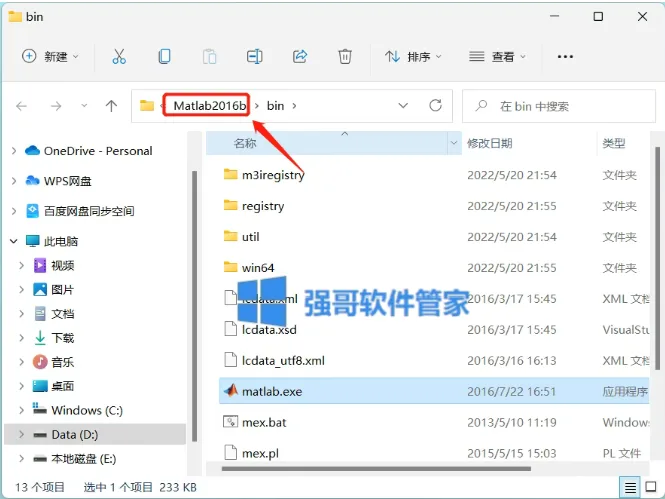Open the 桌面 folder in sidebar
This screenshot has height=499, width=665.
click(63, 386)
